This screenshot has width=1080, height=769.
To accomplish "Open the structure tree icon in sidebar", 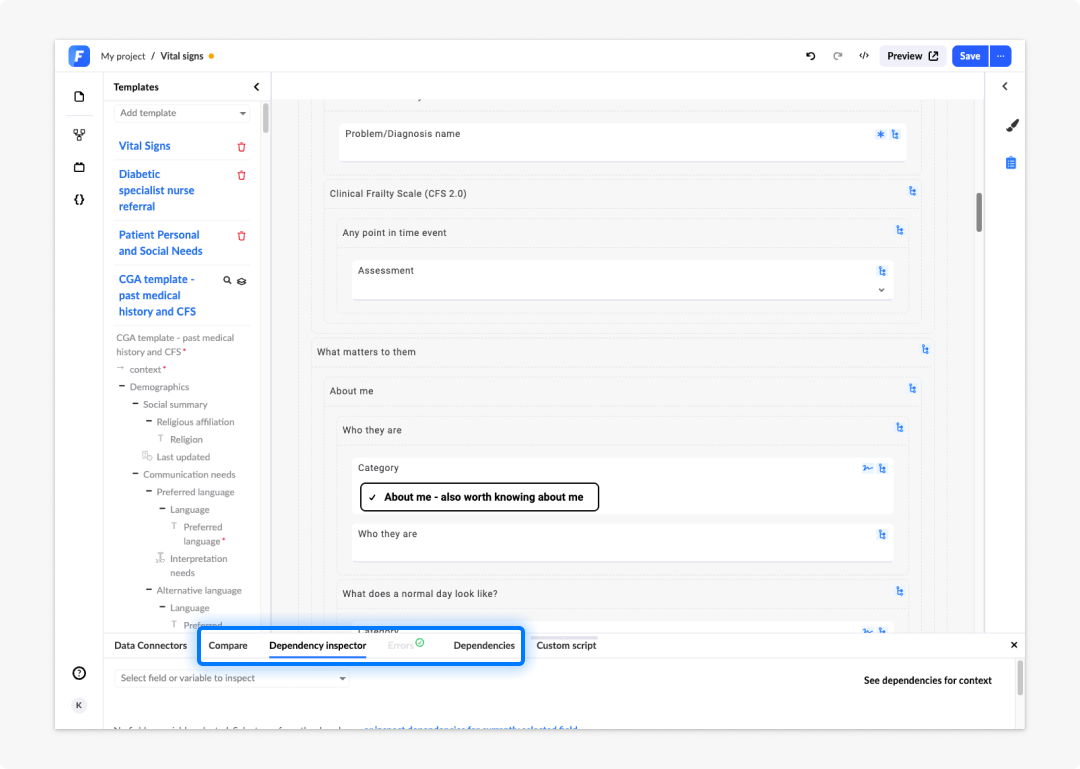I will coord(79,134).
